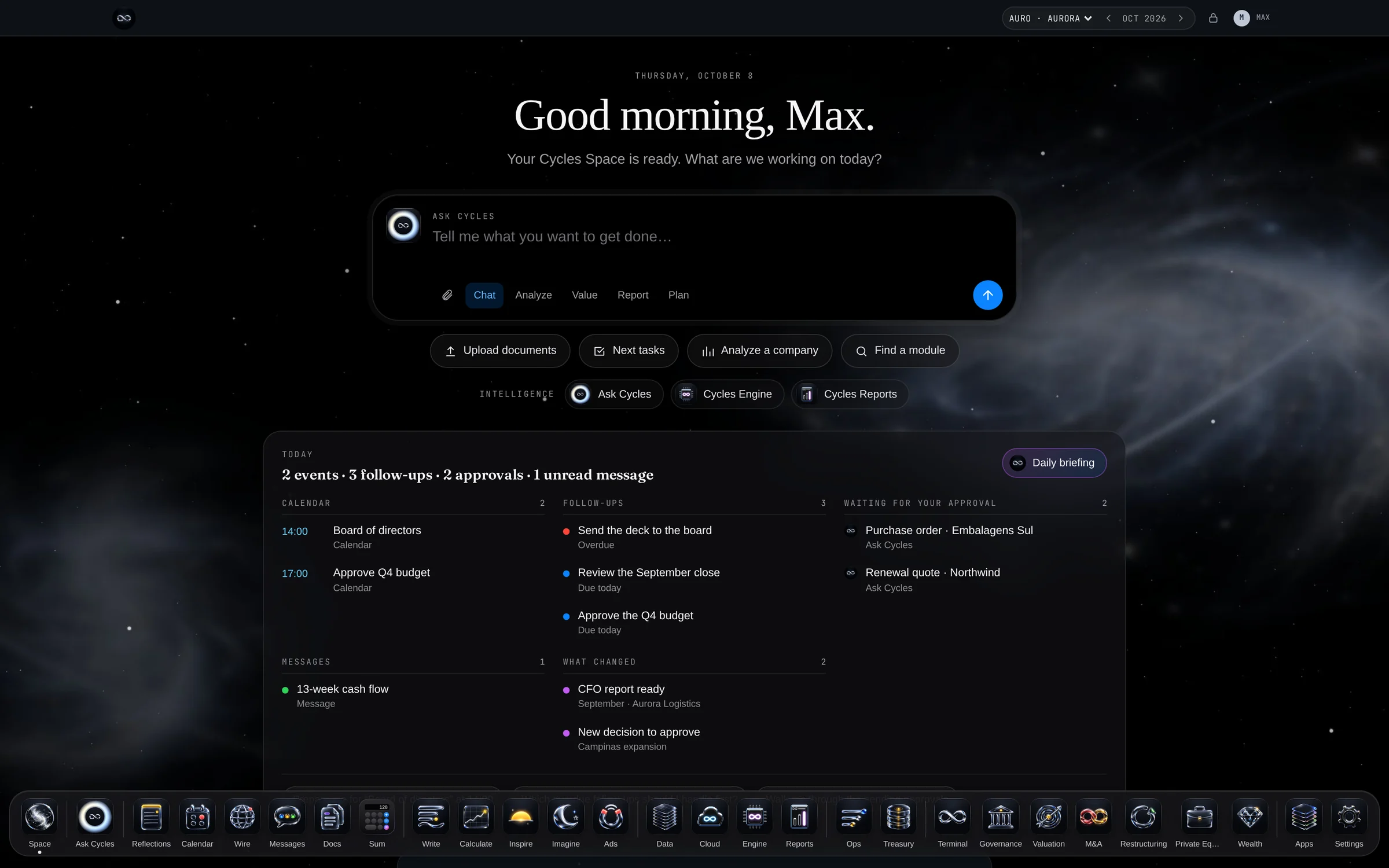
Task: Click the Cycles infinity logo top-left
Action: click(124, 18)
